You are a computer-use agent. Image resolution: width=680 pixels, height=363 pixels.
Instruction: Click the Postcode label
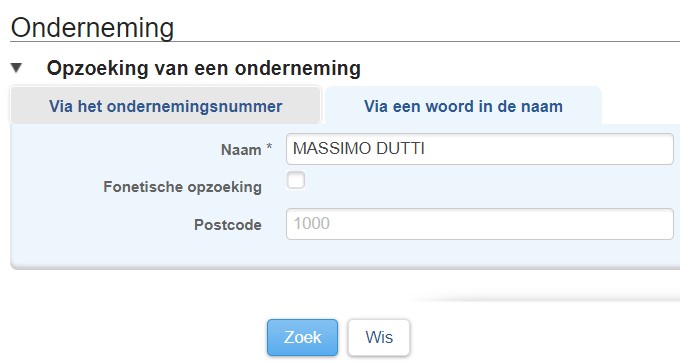coord(228,225)
